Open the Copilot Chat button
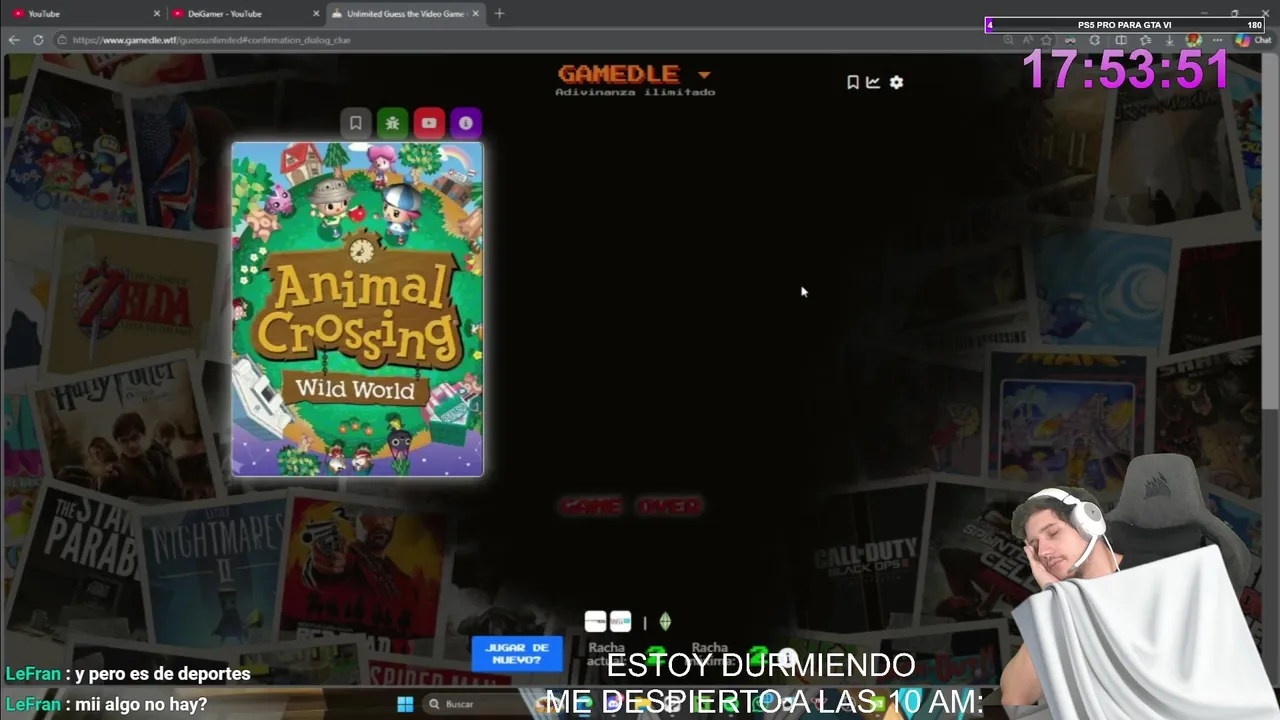 coord(1253,40)
